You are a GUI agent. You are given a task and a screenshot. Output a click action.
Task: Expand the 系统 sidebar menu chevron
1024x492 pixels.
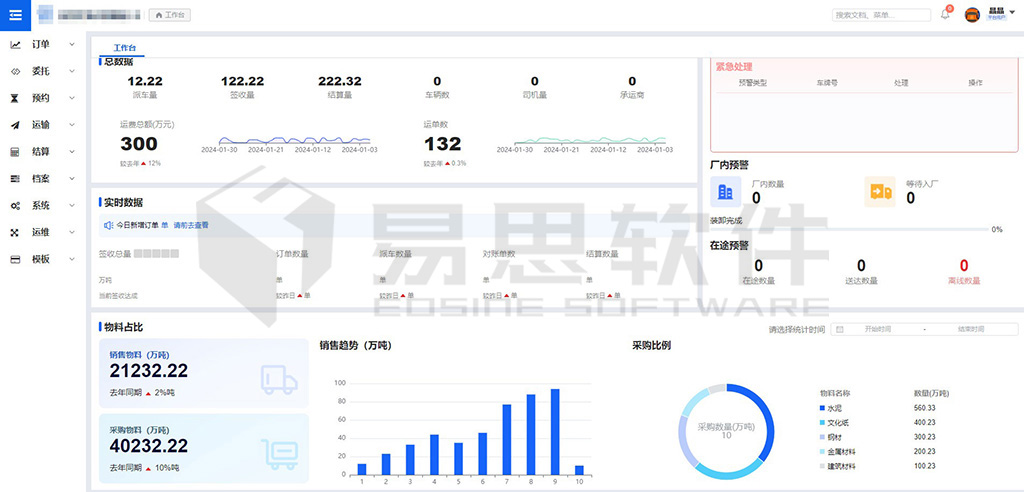tap(72, 205)
